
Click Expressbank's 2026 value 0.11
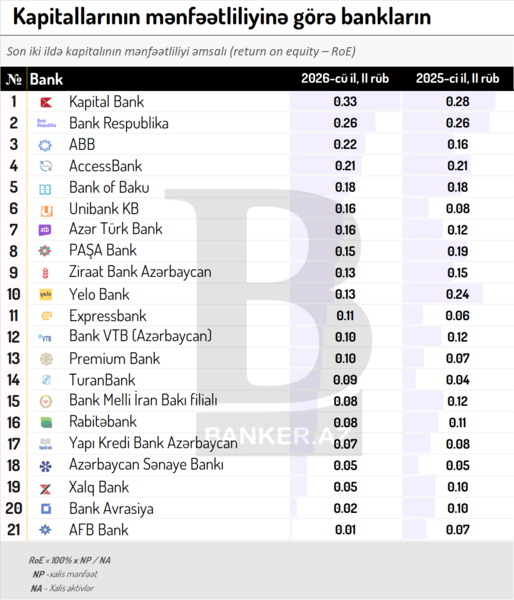click(345, 316)
